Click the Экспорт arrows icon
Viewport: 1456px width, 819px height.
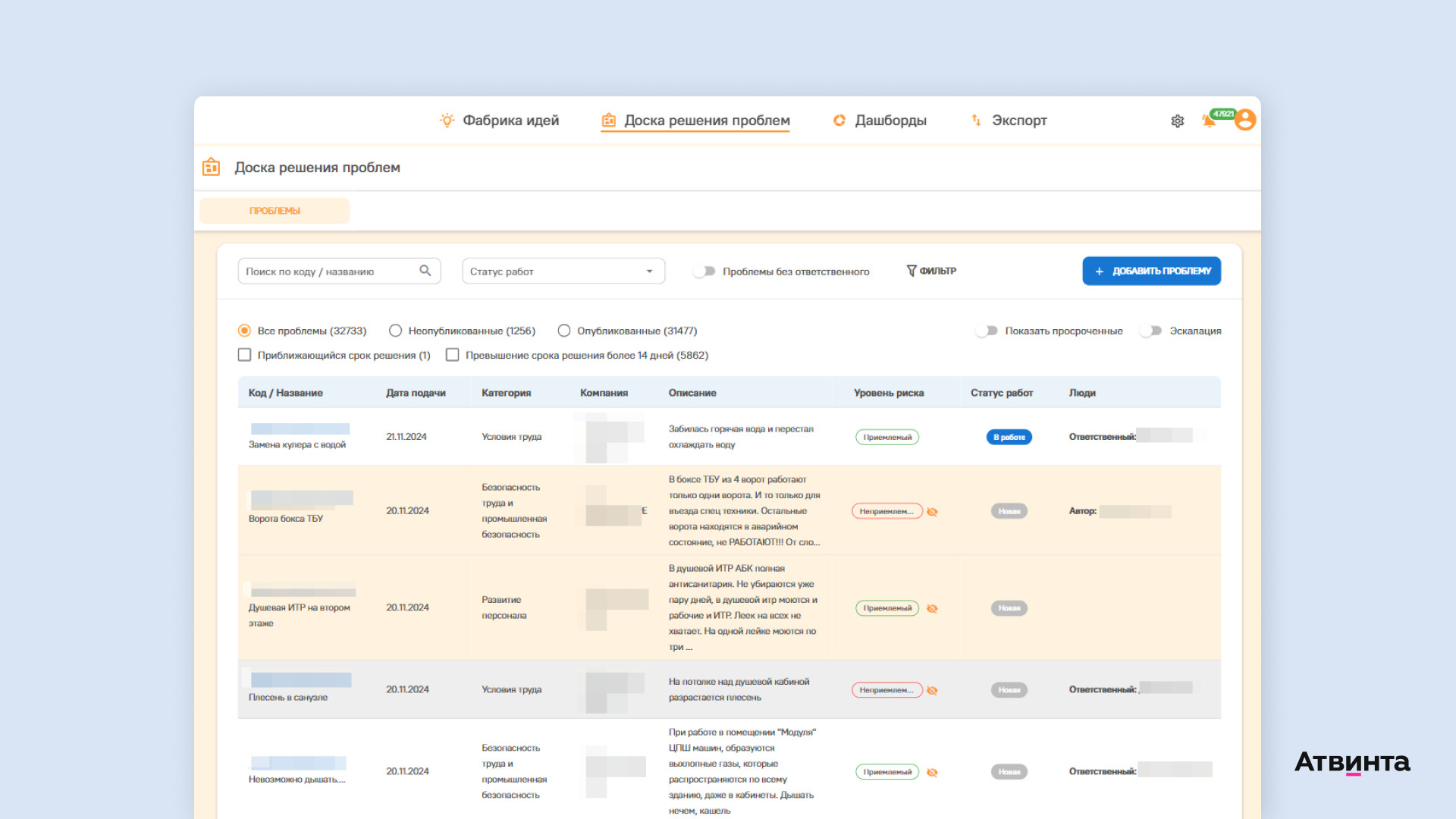click(976, 121)
